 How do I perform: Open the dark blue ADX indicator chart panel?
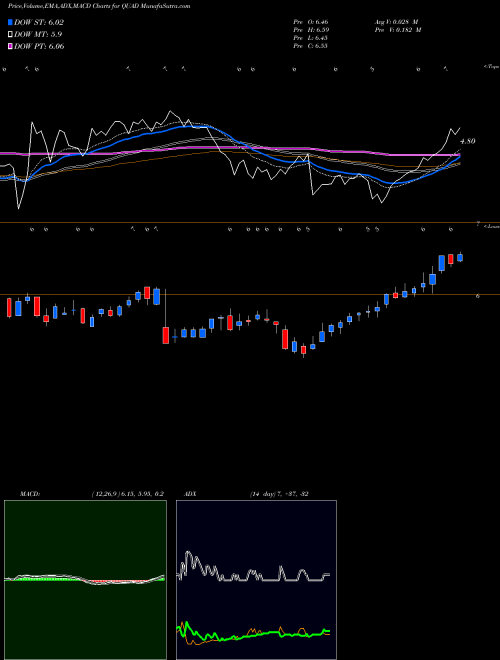click(256, 580)
